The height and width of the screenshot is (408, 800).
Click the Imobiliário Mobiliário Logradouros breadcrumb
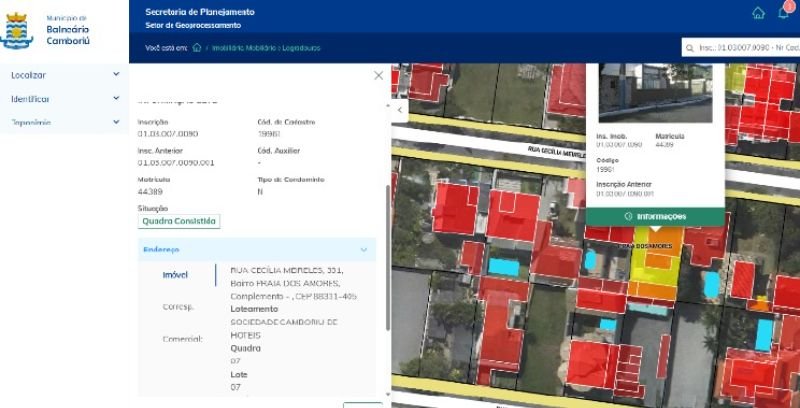pos(265,47)
